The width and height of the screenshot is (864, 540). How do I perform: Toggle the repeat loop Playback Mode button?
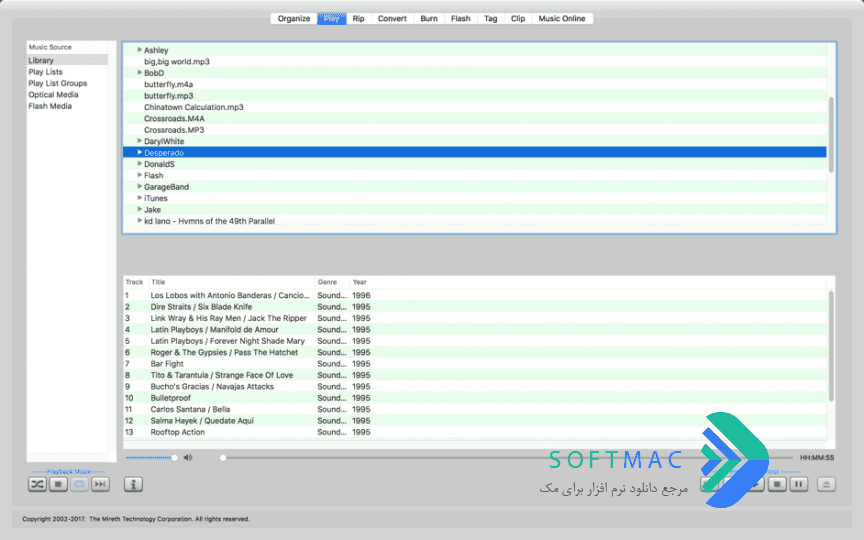pos(79,484)
